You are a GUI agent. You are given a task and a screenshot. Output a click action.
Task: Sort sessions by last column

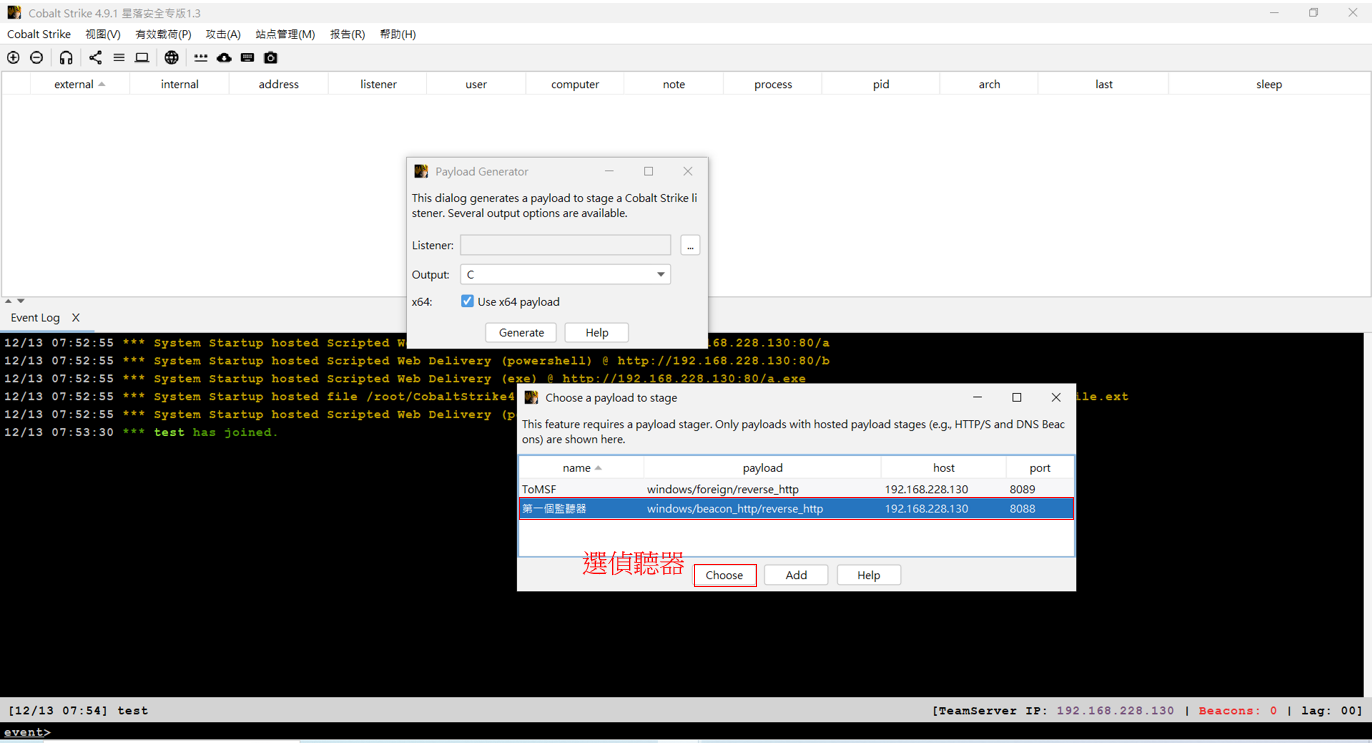pos(1103,84)
